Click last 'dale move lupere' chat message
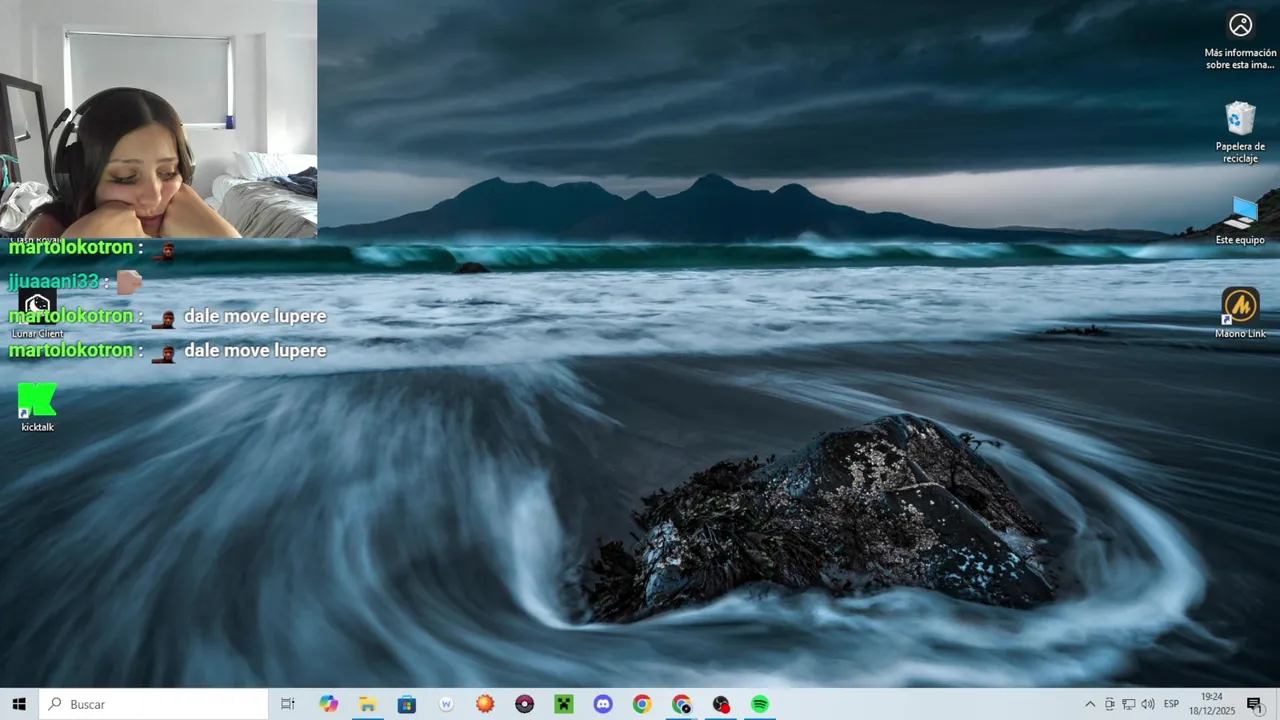1280x720 pixels. tap(255, 350)
